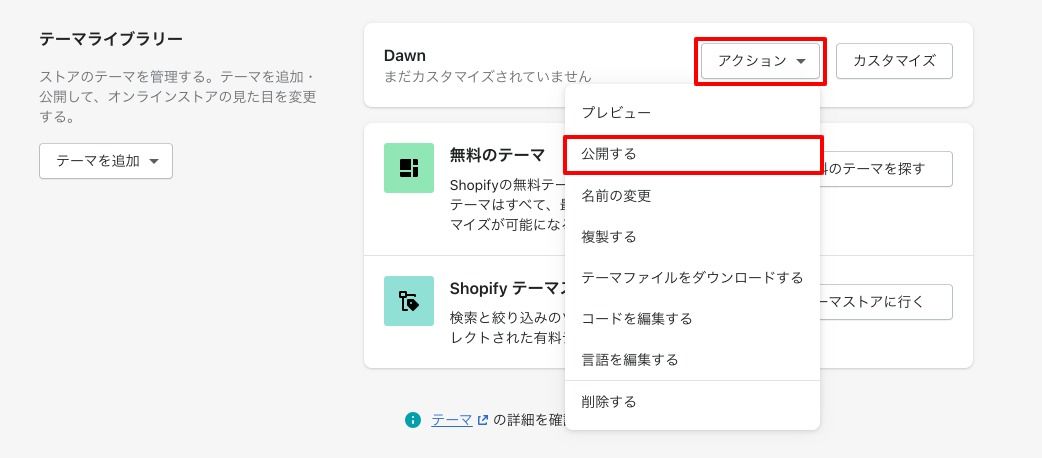Expand the テーマを追加 dropdown
The image size is (1042, 458).
(x=106, y=161)
